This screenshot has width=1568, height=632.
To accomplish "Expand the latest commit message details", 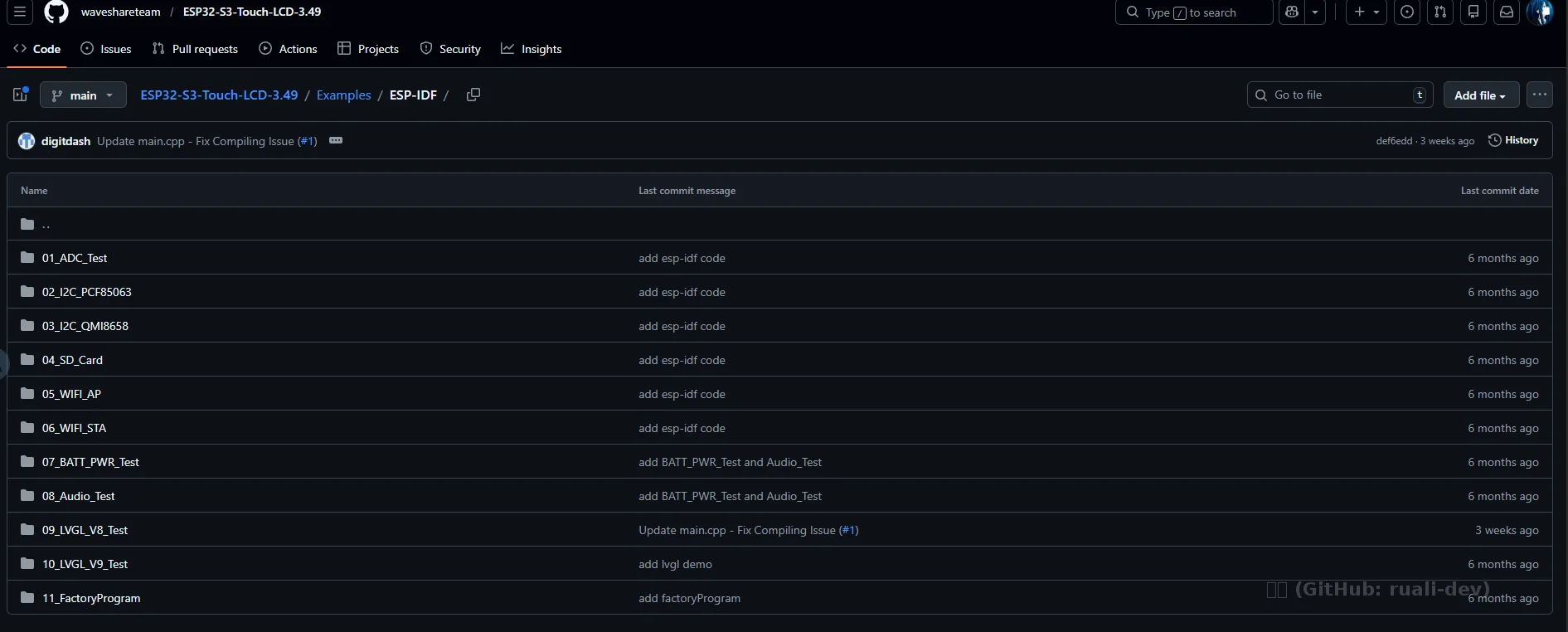I will [336, 140].
